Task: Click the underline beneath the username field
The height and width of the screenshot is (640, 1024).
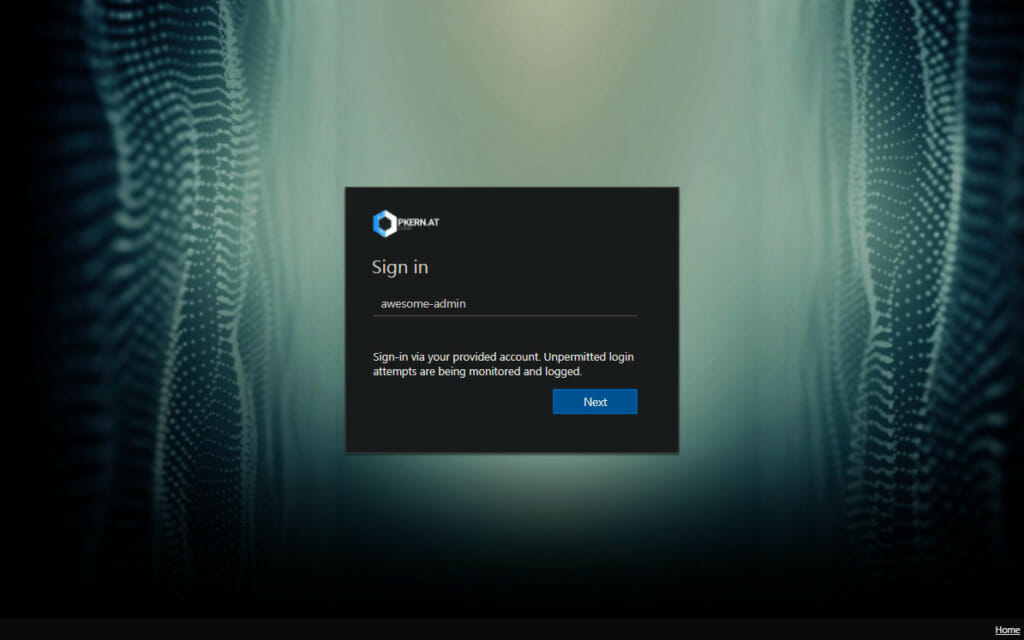Action: (505, 314)
